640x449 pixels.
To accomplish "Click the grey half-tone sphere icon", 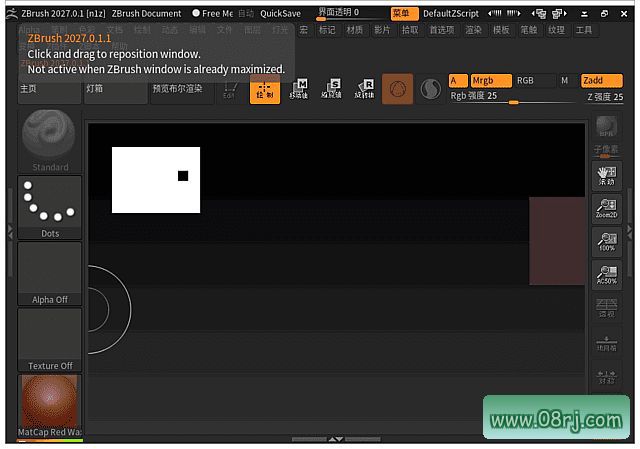I will click(431, 89).
